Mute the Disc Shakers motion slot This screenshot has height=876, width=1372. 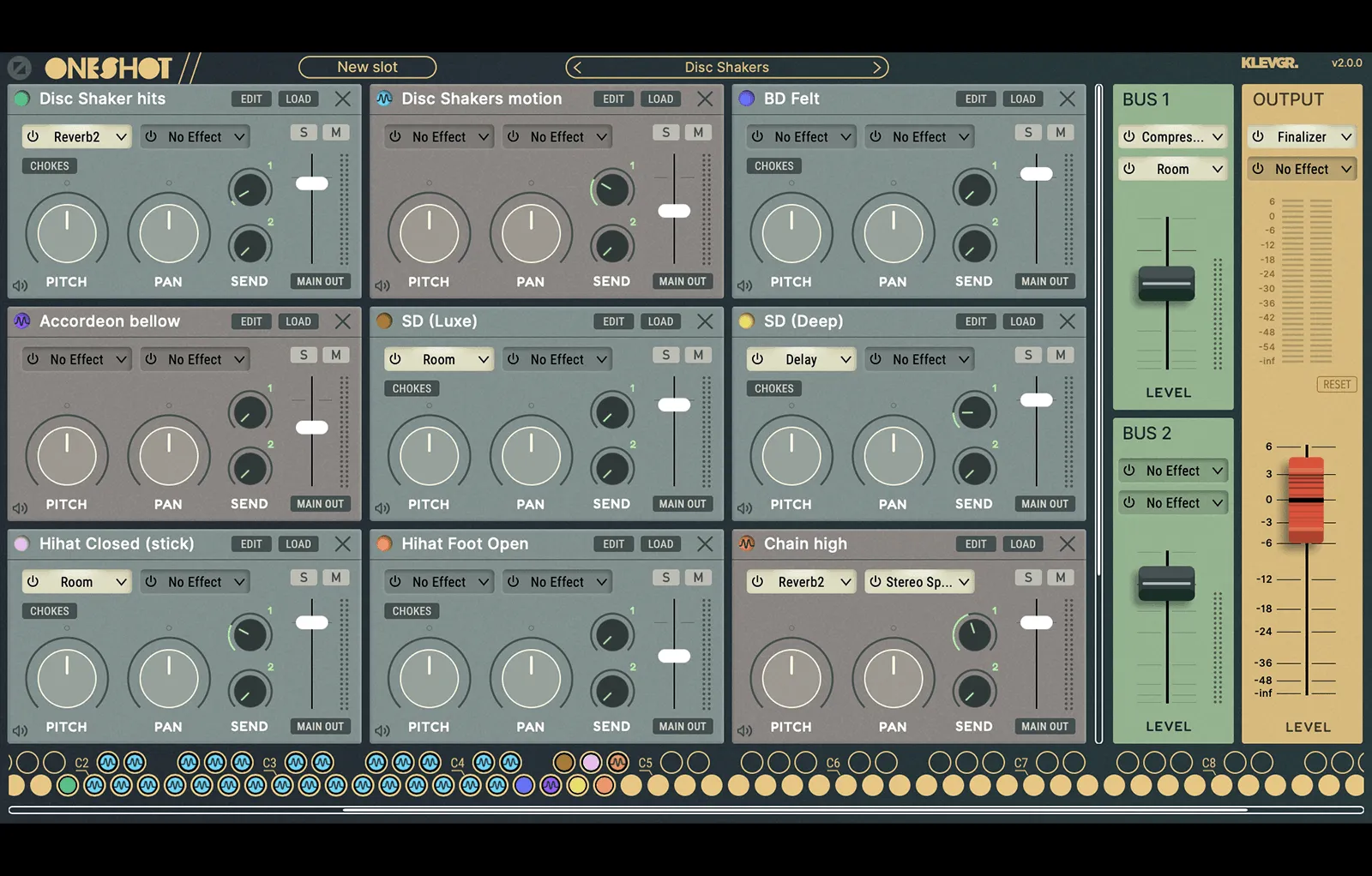pos(699,132)
